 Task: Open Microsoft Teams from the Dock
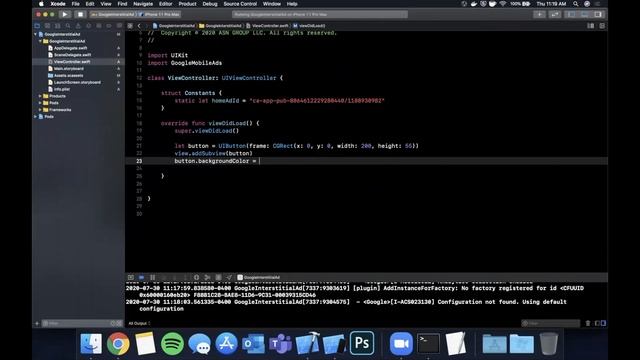[x=280, y=343]
